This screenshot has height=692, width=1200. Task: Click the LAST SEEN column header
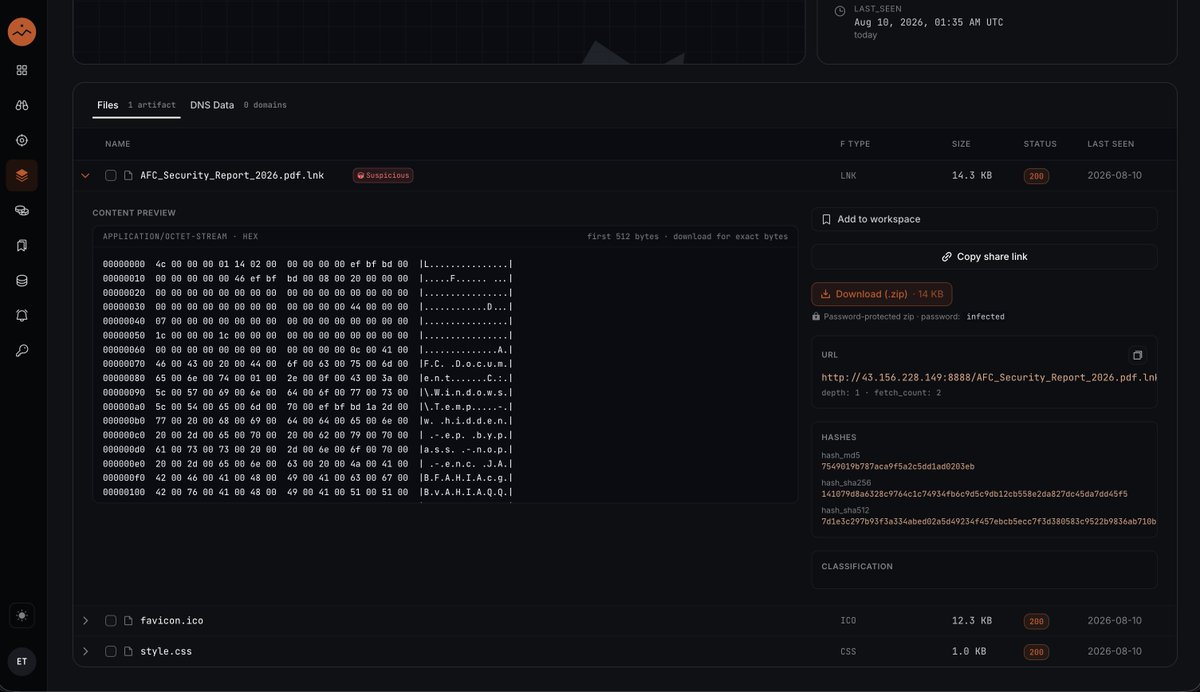point(1111,144)
